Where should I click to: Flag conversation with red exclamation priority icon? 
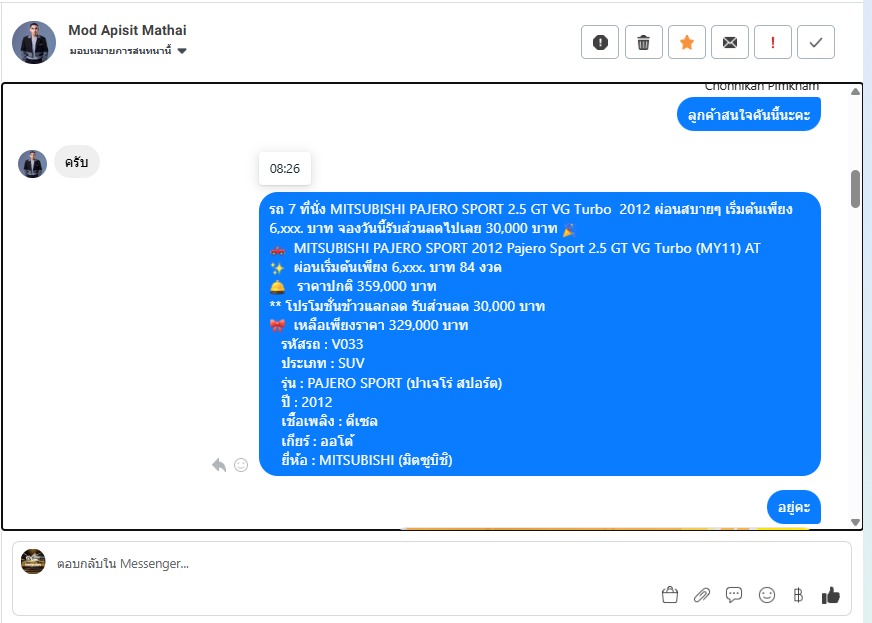pos(772,42)
